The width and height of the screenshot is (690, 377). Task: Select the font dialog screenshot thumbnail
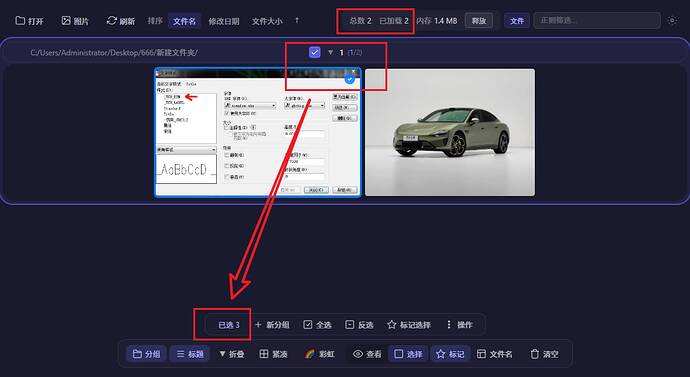coord(258,132)
